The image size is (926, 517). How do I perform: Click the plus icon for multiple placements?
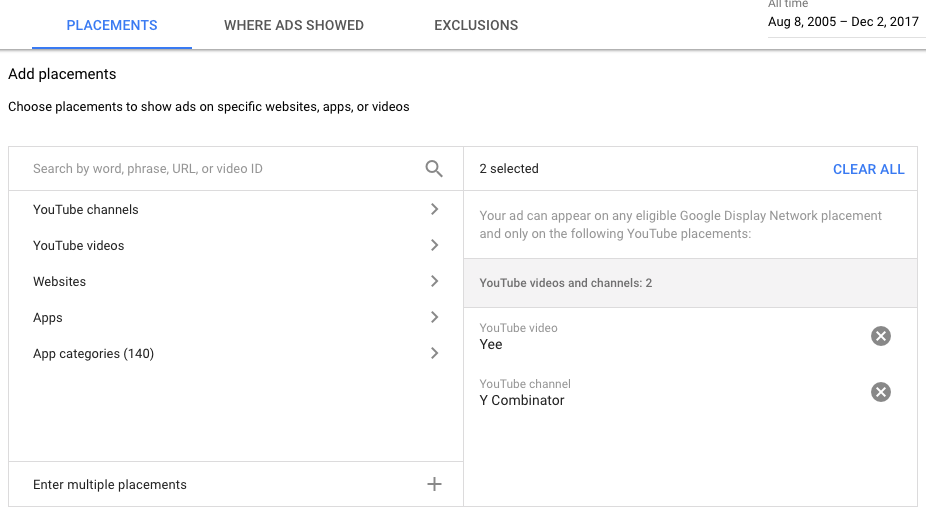click(434, 485)
